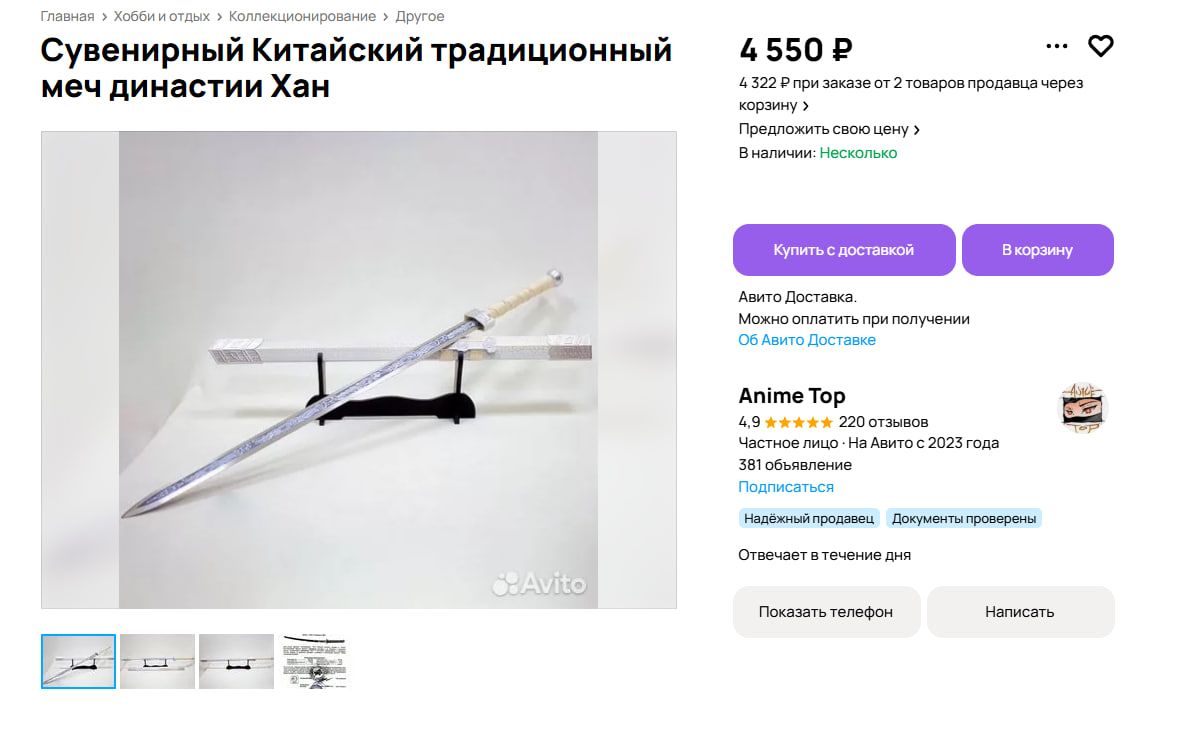This screenshot has height=740, width=1203.
Task: Open 'Хобби и отдых' breadcrumb category
Action: 162,16
